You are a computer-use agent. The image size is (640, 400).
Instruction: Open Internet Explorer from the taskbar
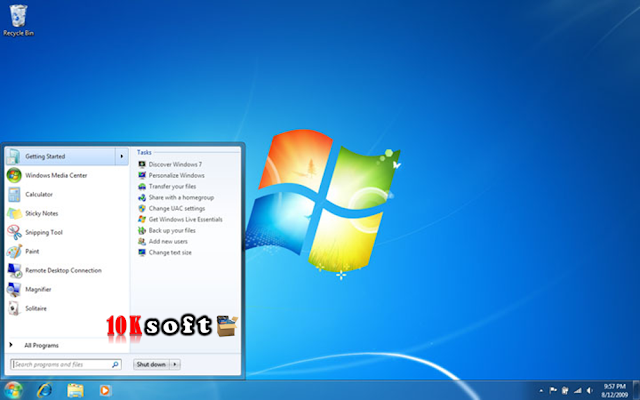pos(44,391)
